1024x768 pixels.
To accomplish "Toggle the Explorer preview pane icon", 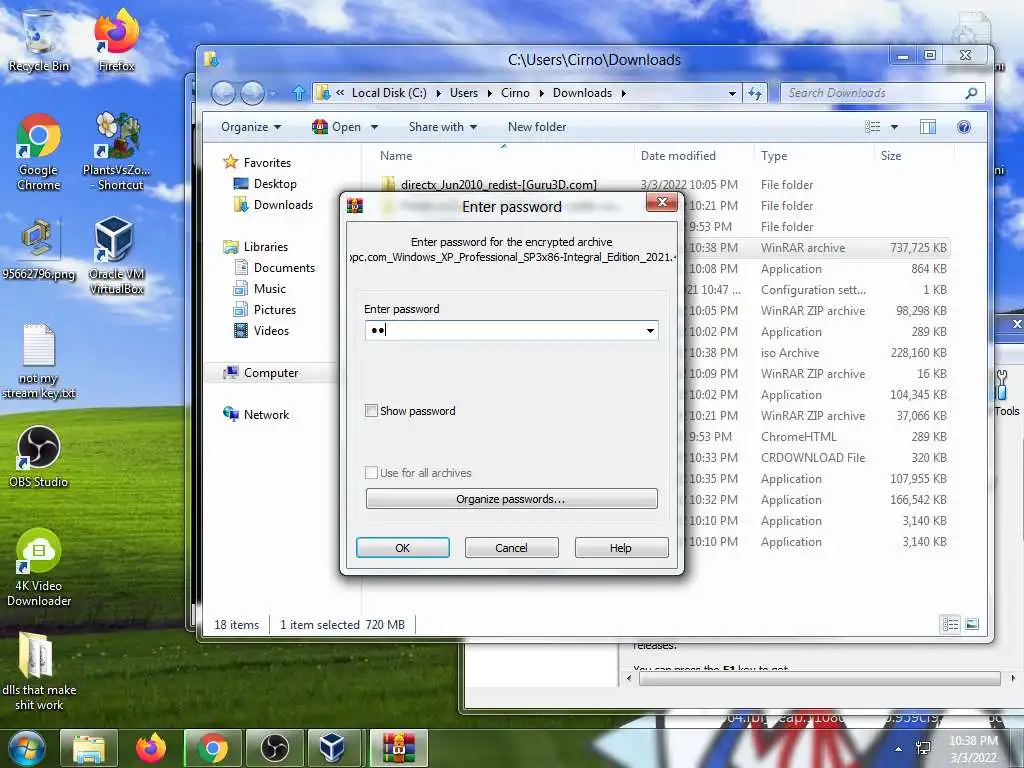I will [x=927, y=127].
